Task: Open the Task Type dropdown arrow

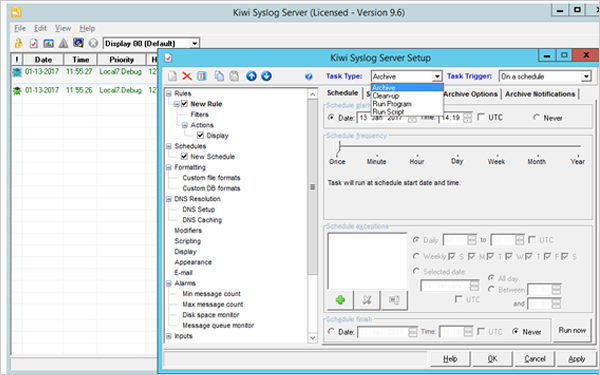Action: tap(437, 77)
